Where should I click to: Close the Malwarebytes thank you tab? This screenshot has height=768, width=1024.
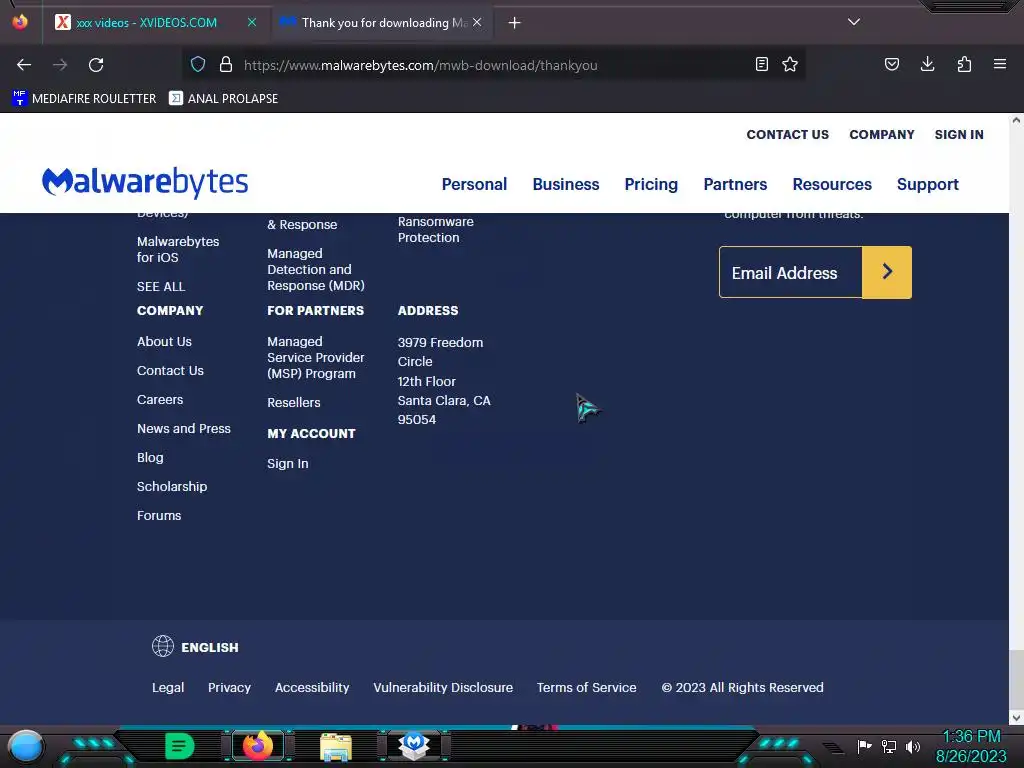477,22
